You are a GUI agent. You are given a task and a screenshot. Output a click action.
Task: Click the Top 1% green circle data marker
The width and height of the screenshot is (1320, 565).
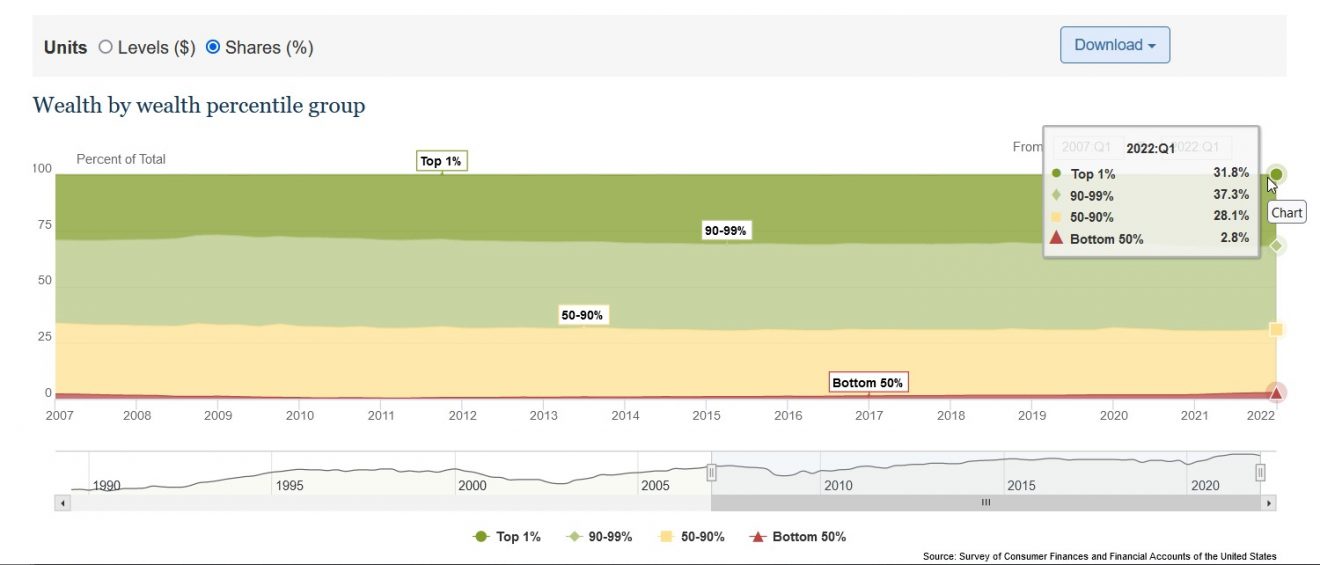[x=1276, y=174]
